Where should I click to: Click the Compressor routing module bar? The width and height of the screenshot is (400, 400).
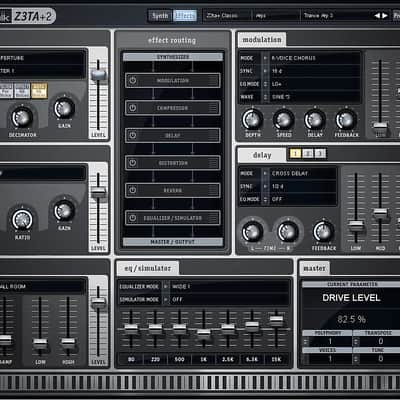(x=173, y=108)
